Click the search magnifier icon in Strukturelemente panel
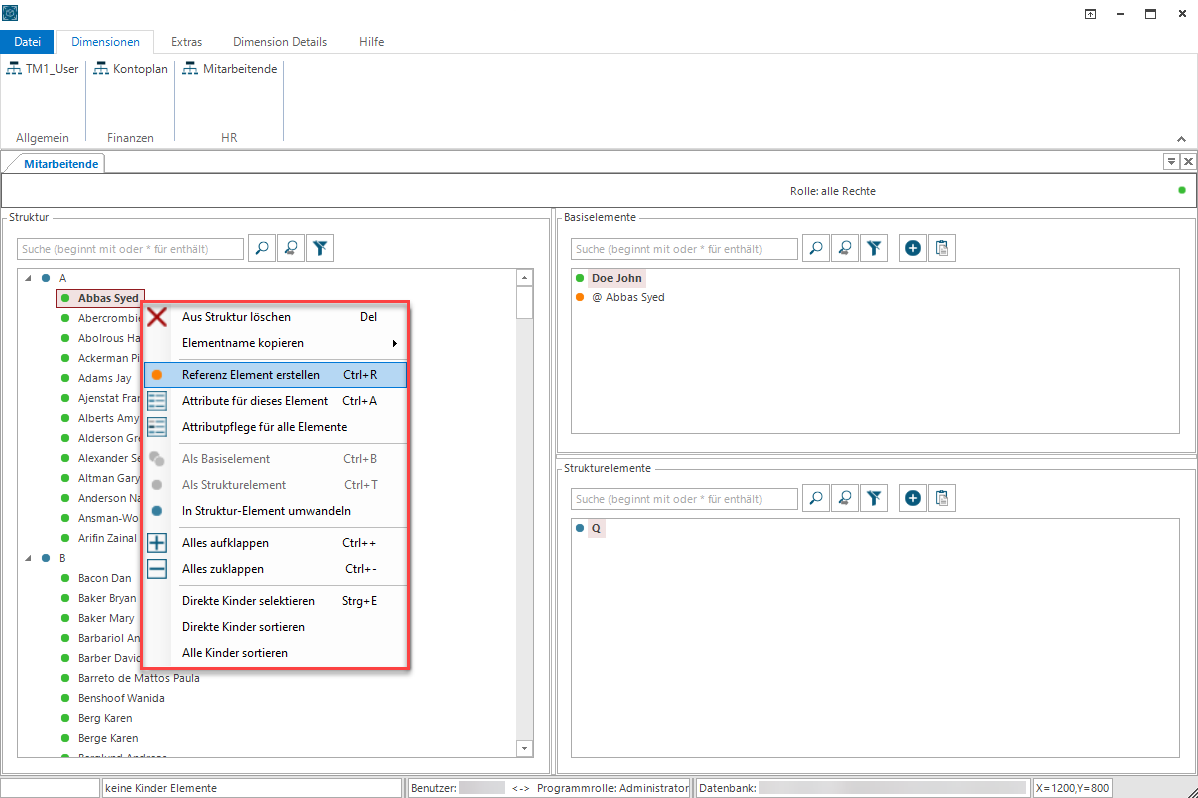Image resolution: width=1198 pixels, height=798 pixels. pyautogui.click(x=816, y=498)
